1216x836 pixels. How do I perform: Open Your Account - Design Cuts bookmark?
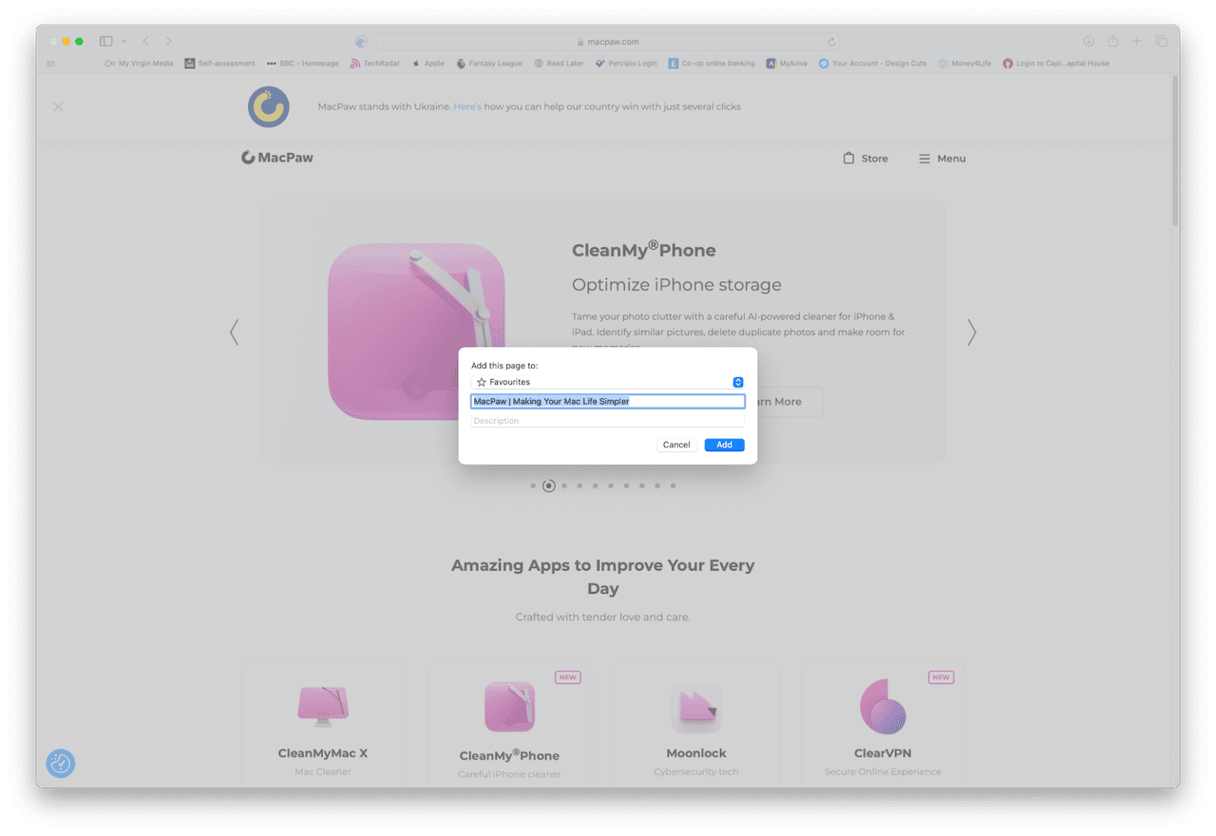(872, 63)
